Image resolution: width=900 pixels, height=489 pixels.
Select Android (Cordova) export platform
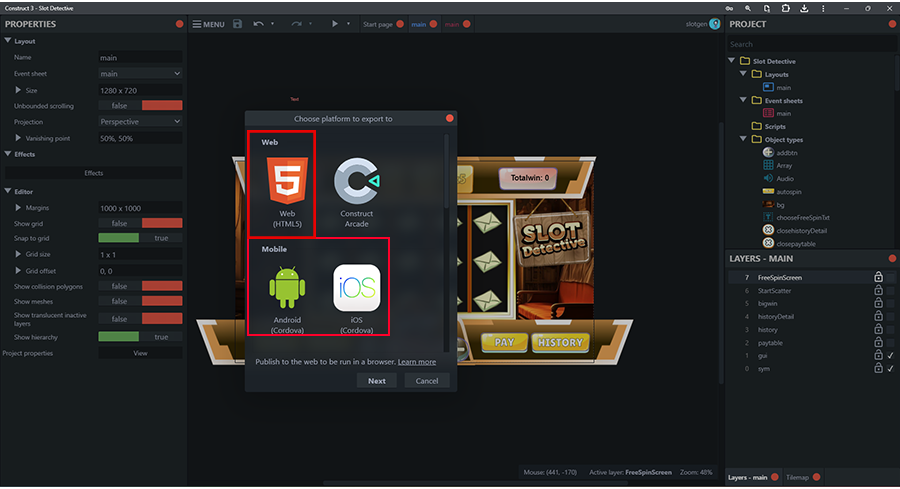287,299
